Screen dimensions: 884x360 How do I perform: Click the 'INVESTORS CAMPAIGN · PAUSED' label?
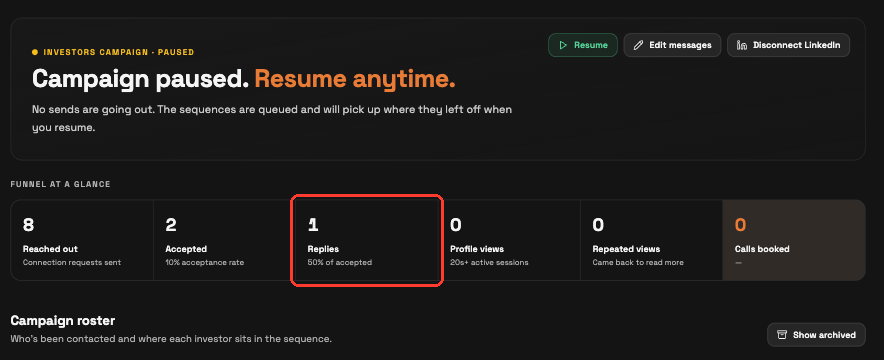click(x=118, y=52)
